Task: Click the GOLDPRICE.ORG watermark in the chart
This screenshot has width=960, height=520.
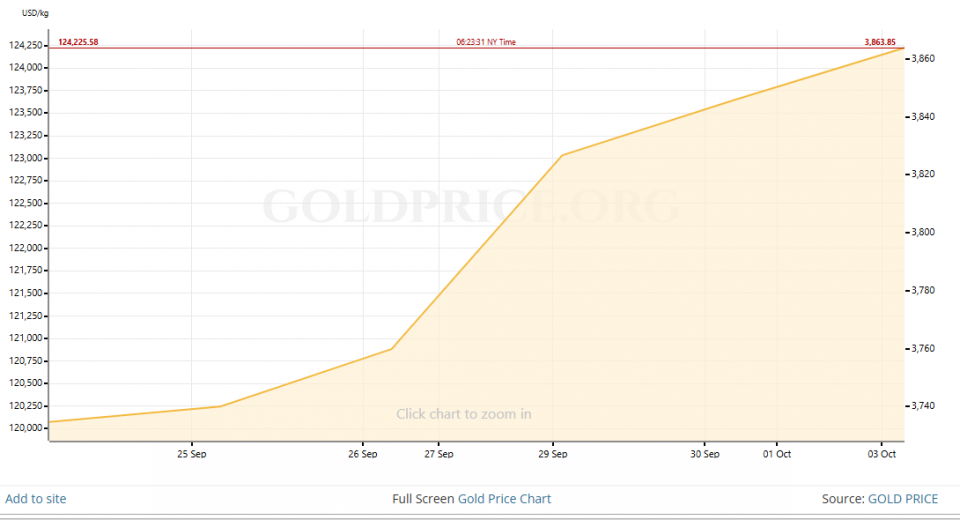Action: pyautogui.click(x=470, y=206)
